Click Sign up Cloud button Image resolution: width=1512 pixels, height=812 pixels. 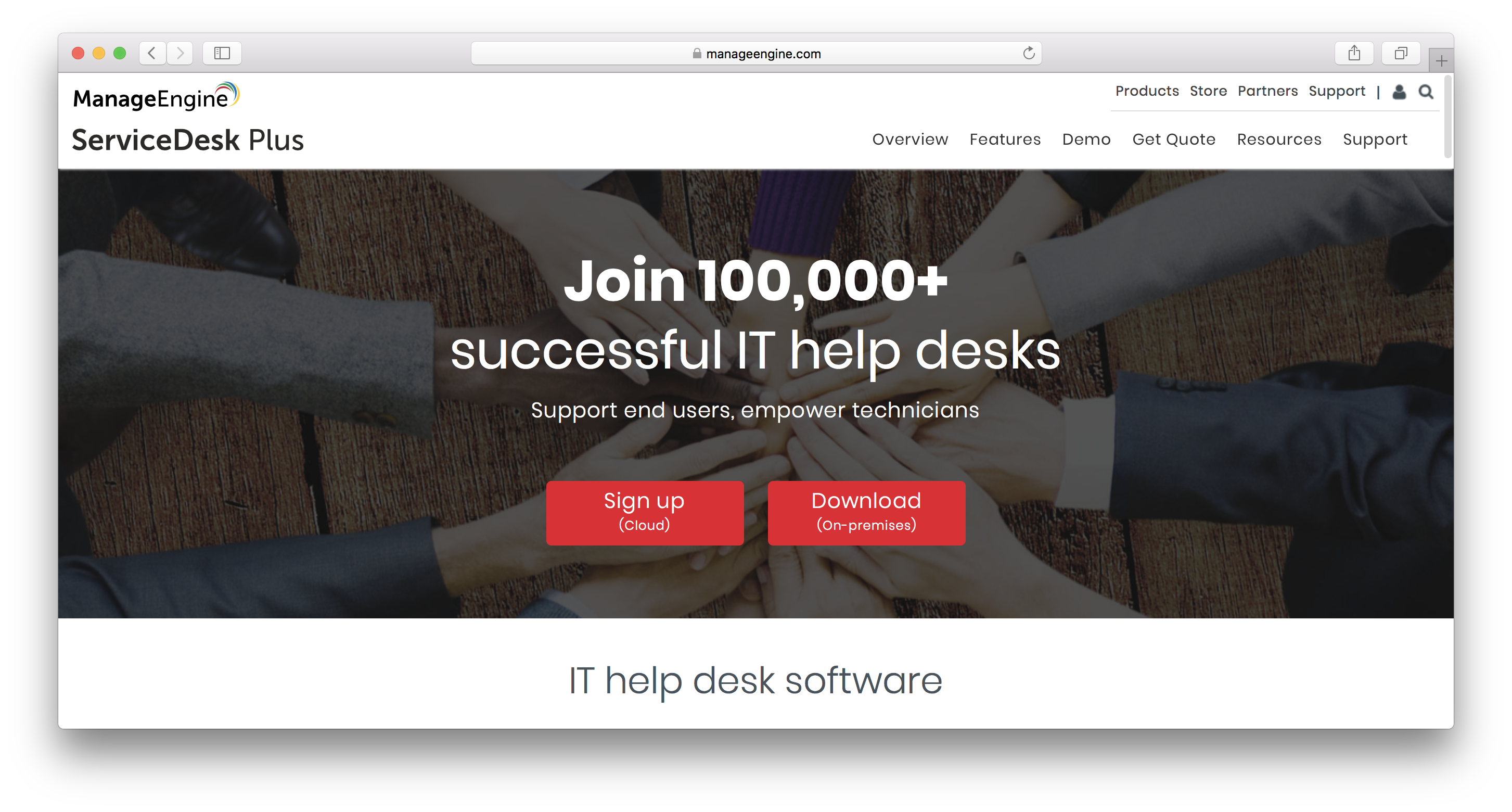pyautogui.click(x=644, y=511)
